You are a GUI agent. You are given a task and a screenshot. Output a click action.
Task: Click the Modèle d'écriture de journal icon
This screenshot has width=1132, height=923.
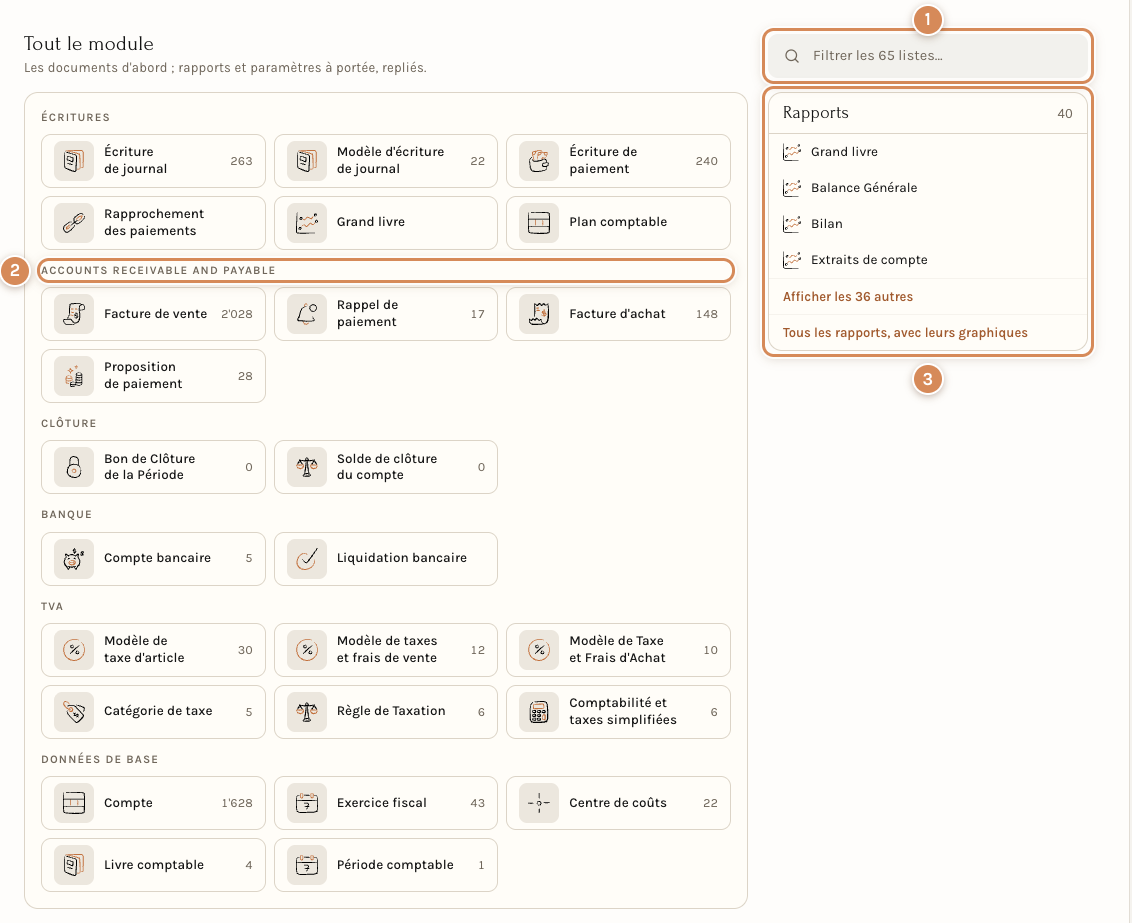coord(307,161)
